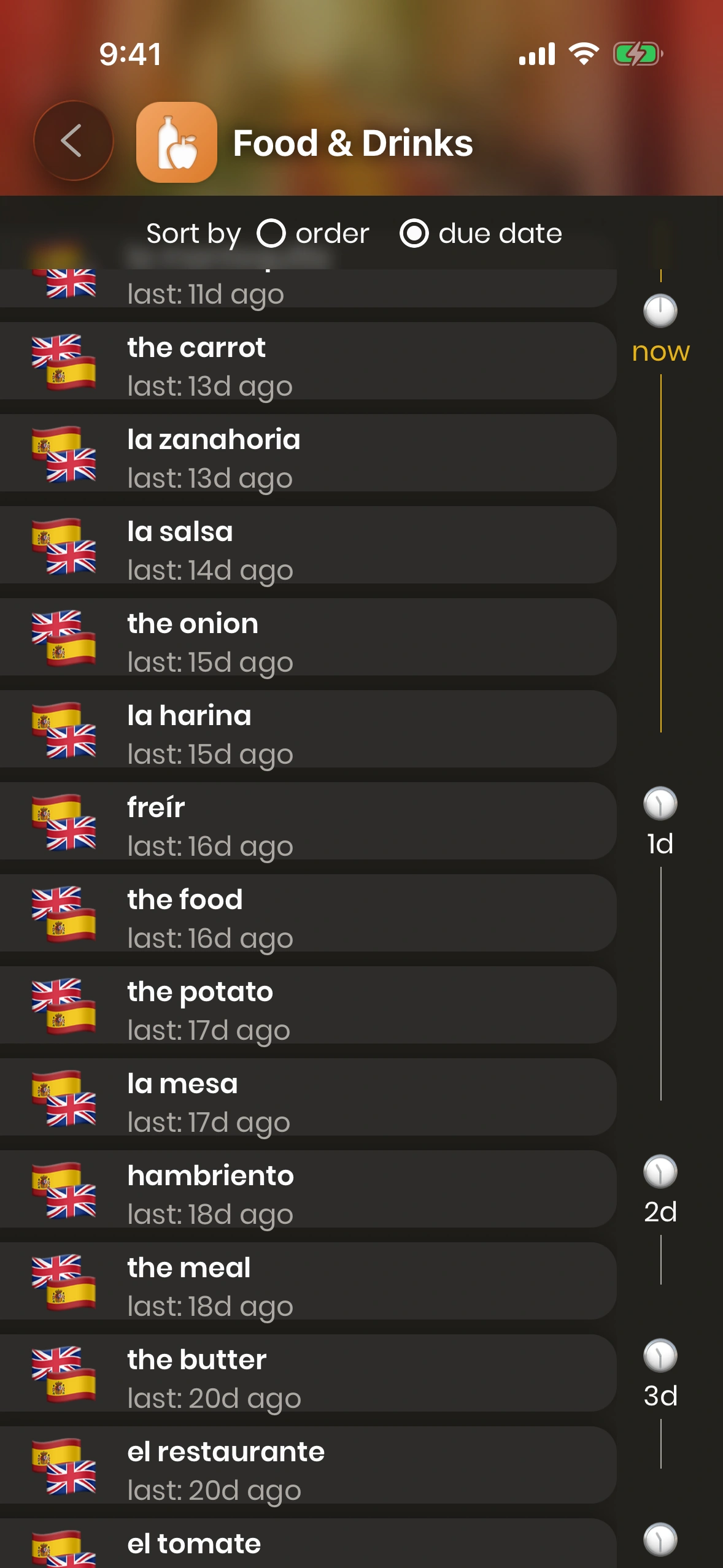Click the flag icon beside 'la zanahoria'
The height and width of the screenshot is (1568, 723).
(x=64, y=454)
